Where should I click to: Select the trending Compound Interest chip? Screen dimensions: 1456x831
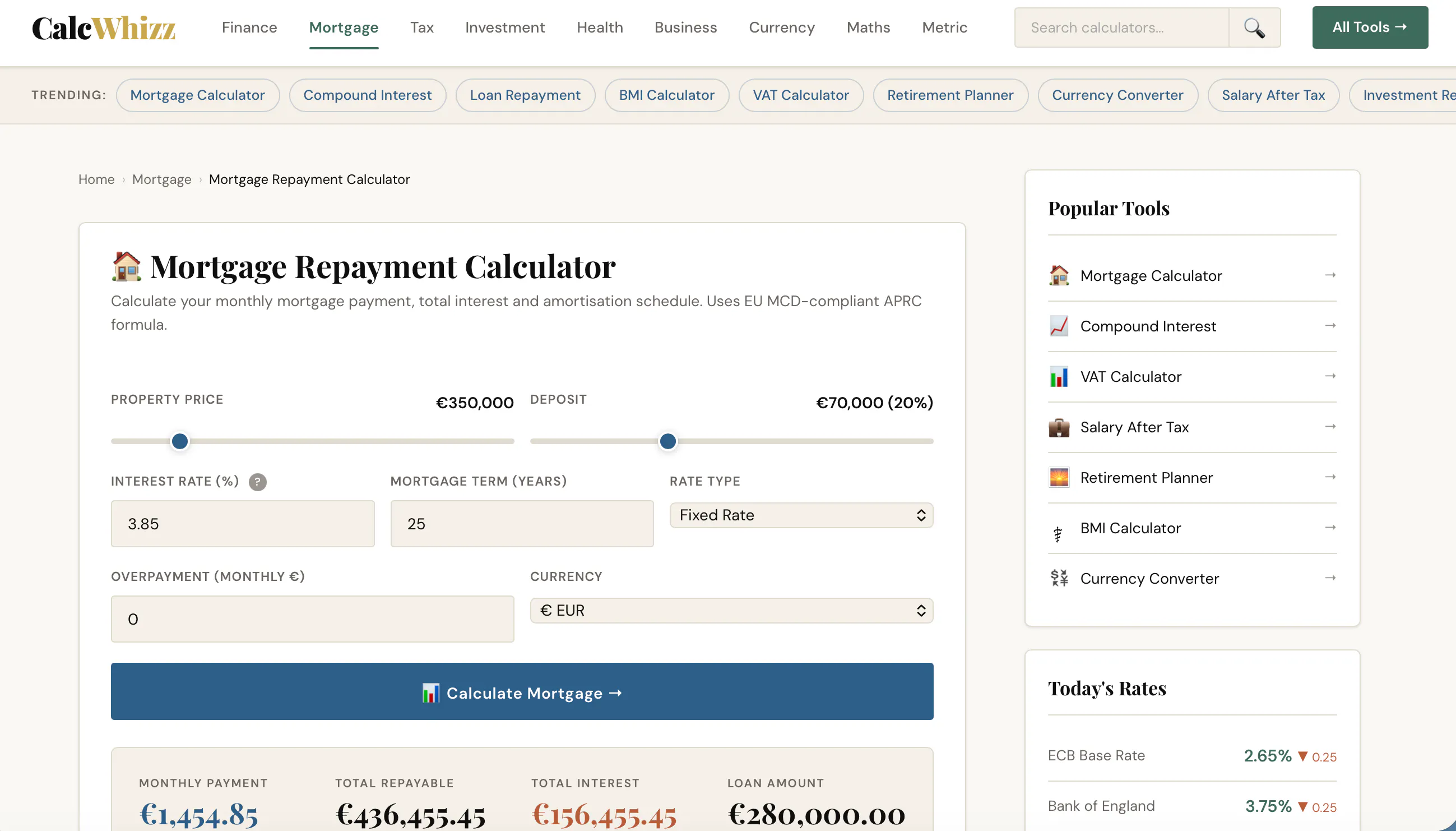coord(367,95)
